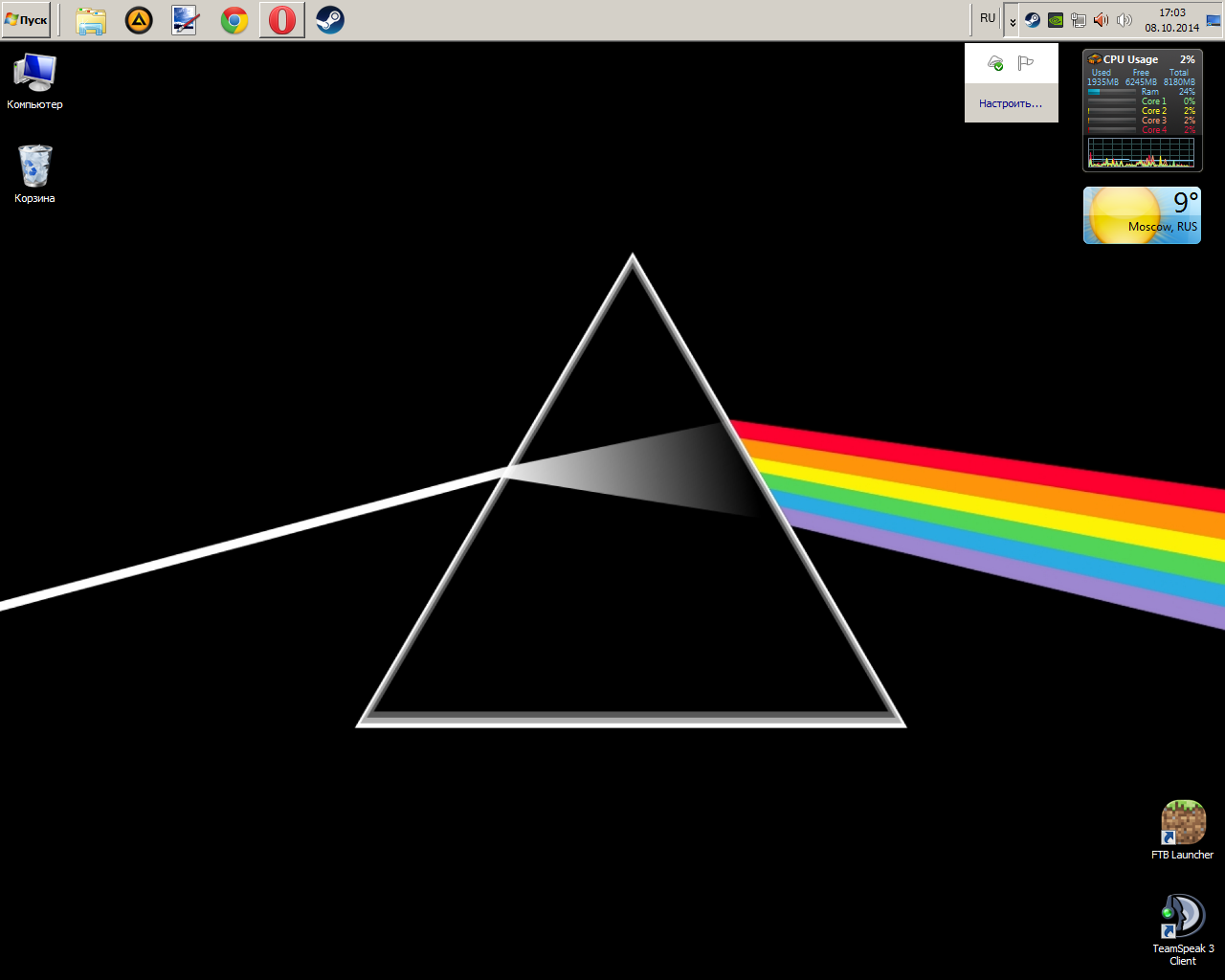
Task: Click the CPU history graph in gadget
Action: pos(1141,153)
